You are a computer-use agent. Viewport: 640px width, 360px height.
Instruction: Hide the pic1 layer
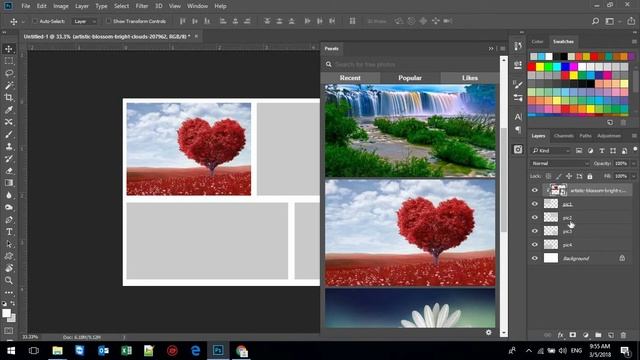(x=535, y=204)
